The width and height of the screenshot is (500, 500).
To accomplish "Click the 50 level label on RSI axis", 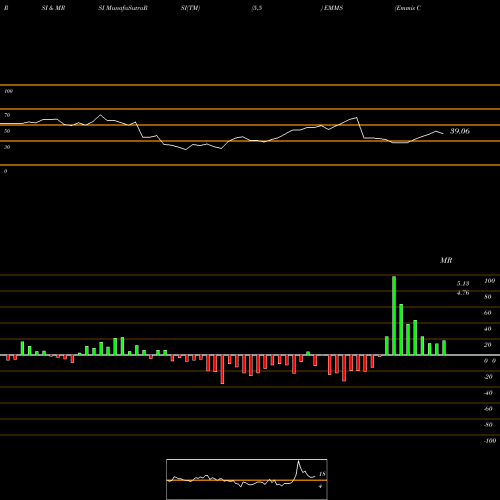I will click(7, 131).
